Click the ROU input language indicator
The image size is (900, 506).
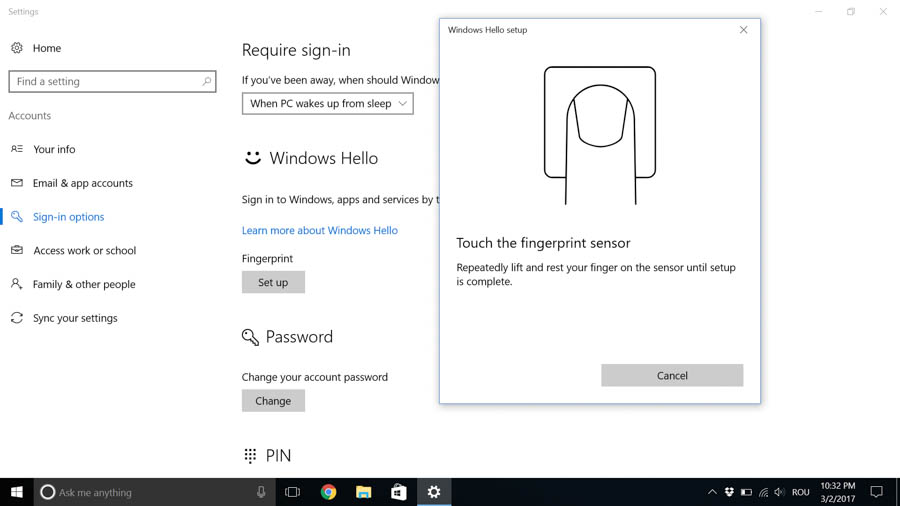tap(801, 492)
